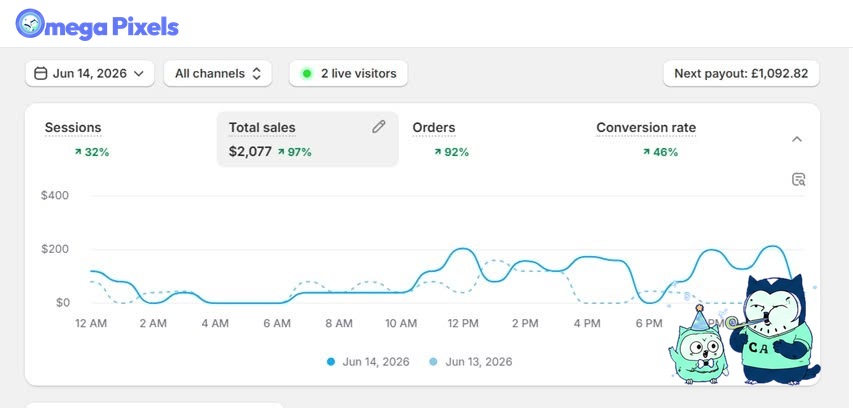853x411 pixels.
Task: Click the small party-hat owl mascot
Action: tap(700, 346)
